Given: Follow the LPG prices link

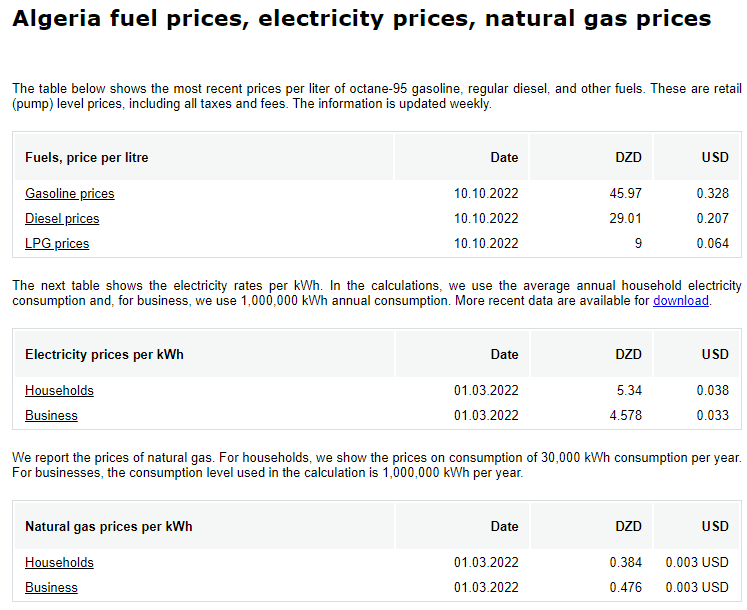Looking at the screenshot, I should (57, 244).
